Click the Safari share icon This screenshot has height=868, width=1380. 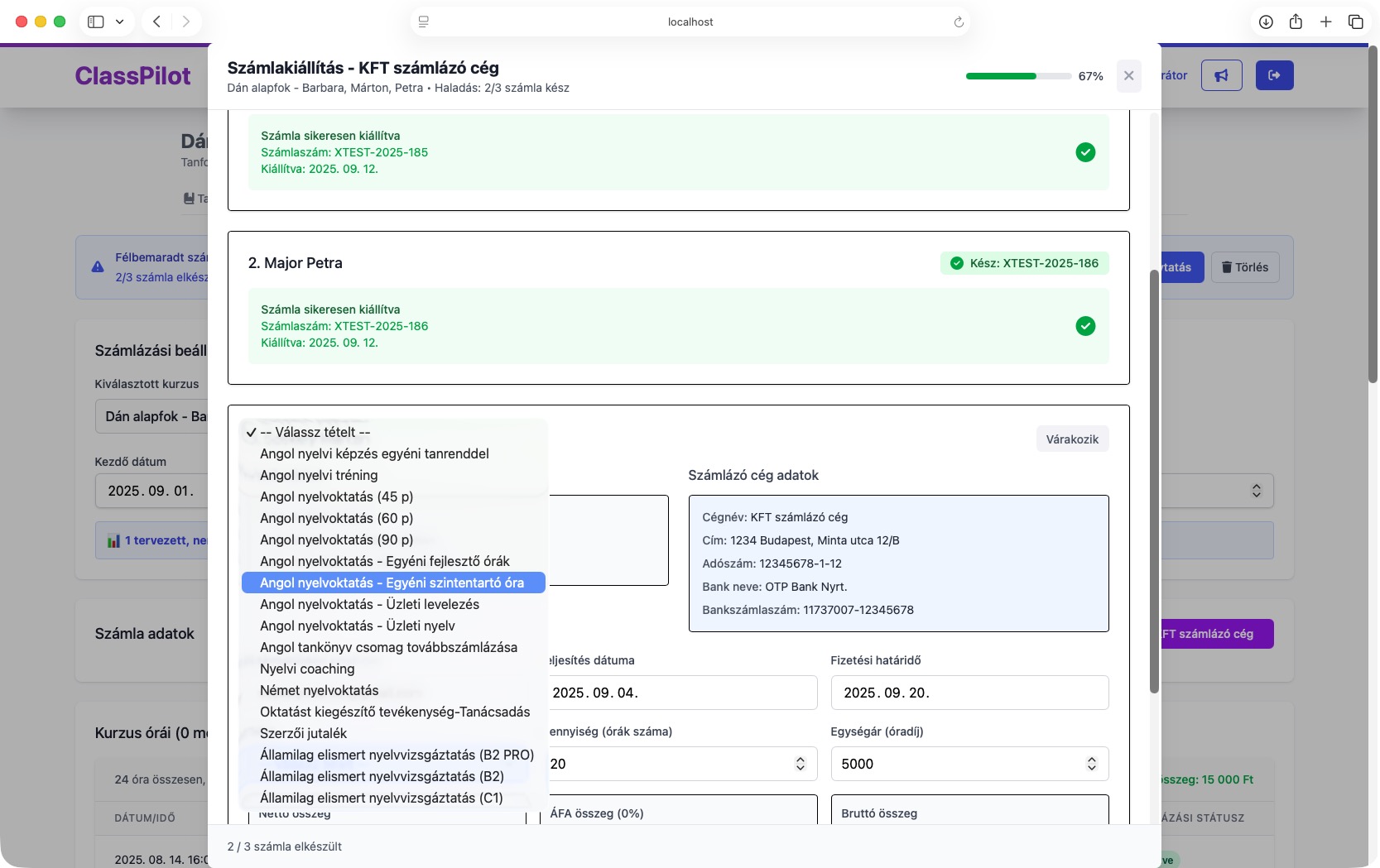1296,22
